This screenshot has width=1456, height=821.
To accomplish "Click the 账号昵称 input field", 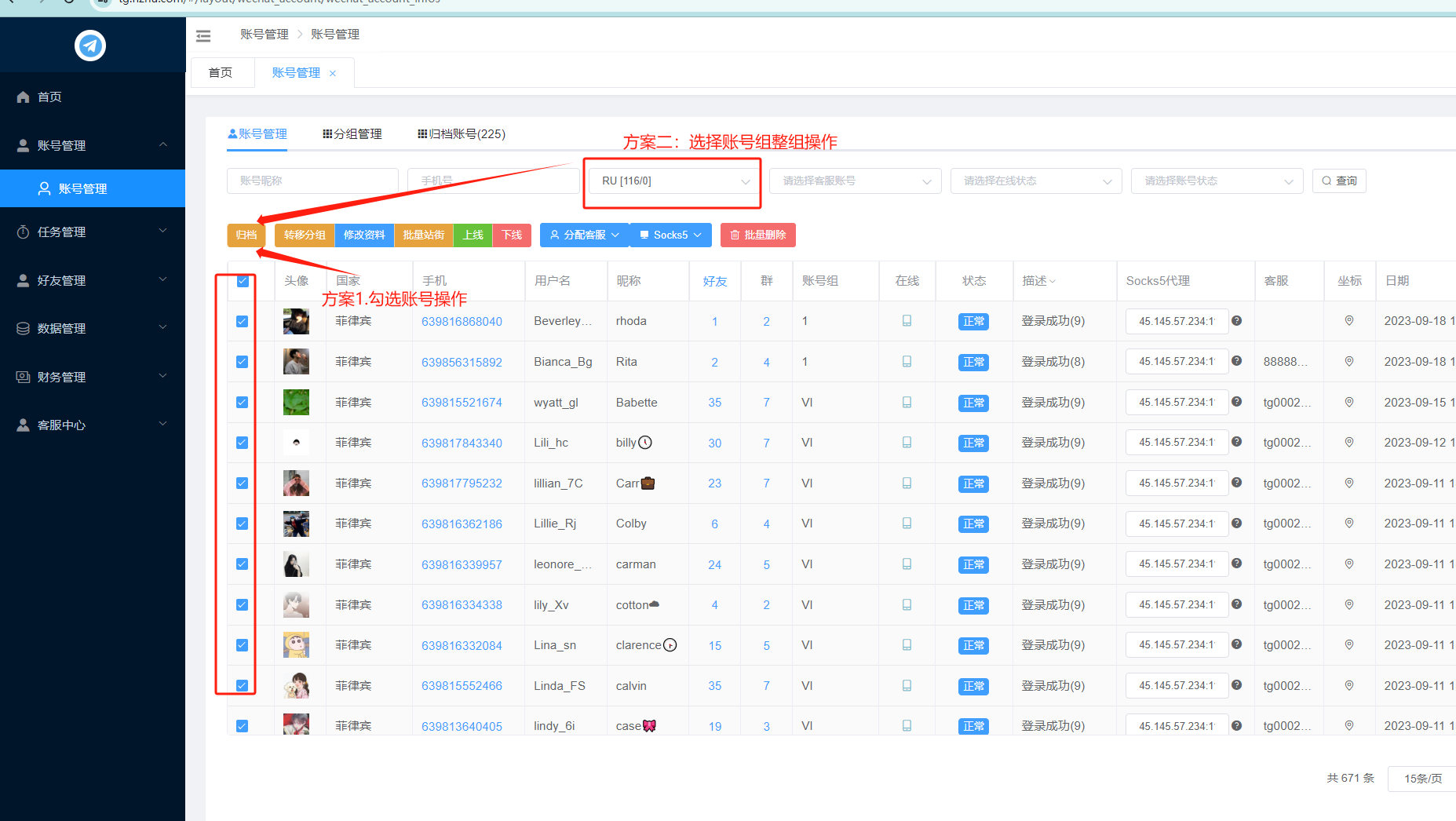I will click(x=312, y=181).
